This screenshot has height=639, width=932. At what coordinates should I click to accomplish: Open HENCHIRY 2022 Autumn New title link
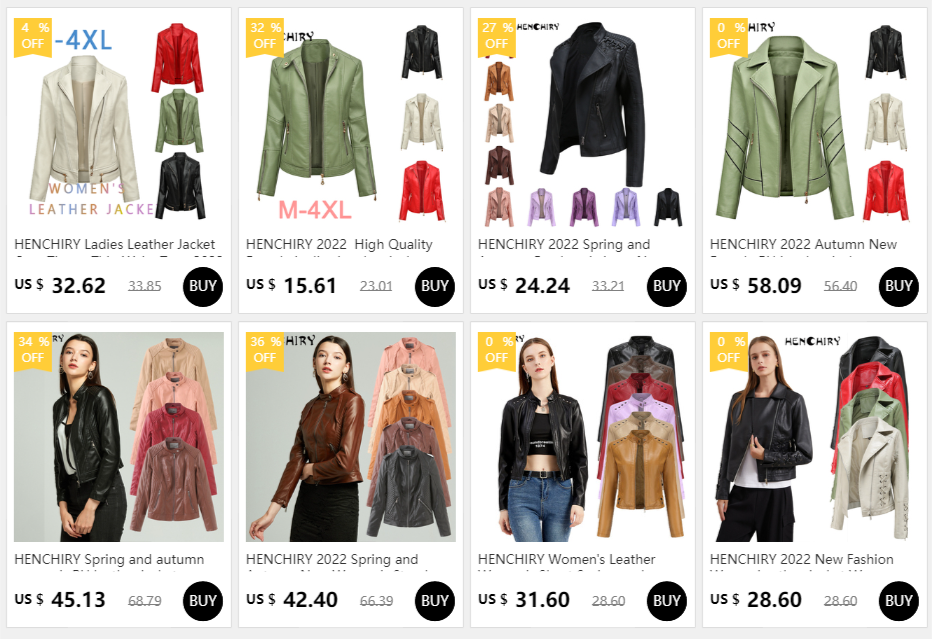(803, 244)
